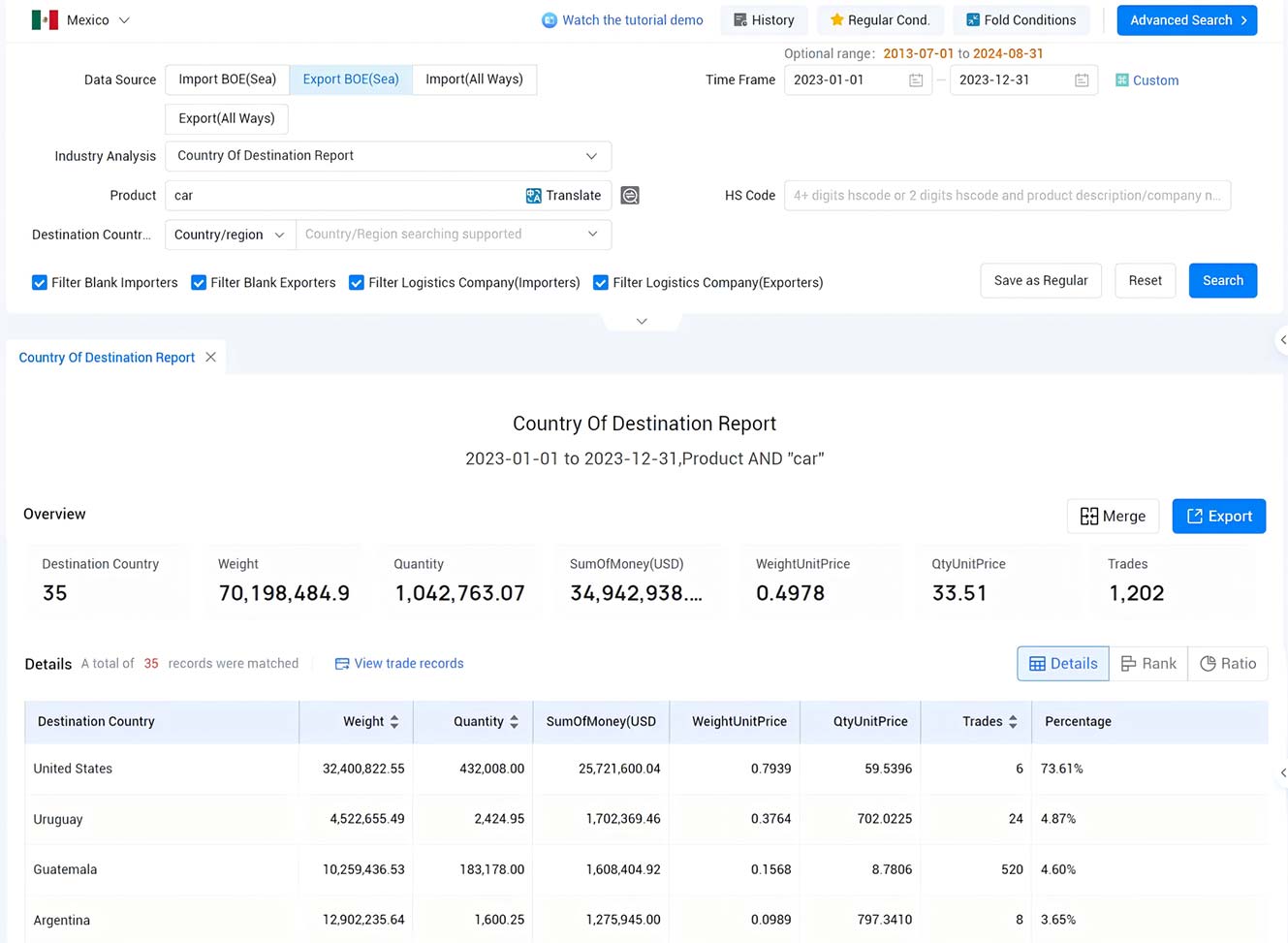Click the end date calendar icon

1082,80
